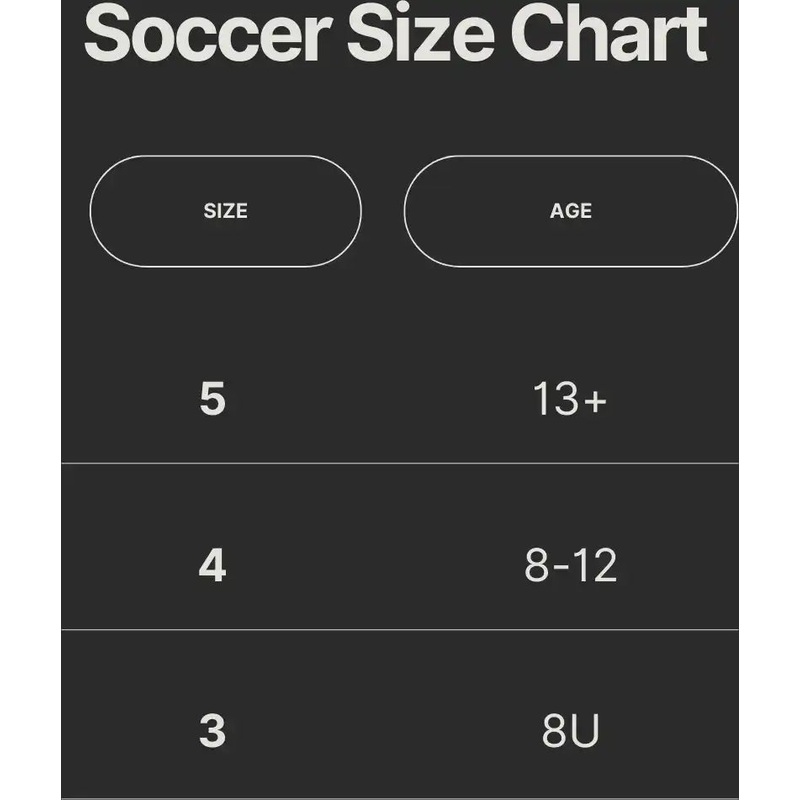Click the 8U age entry
The image size is (800, 800).
click(570, 732)
